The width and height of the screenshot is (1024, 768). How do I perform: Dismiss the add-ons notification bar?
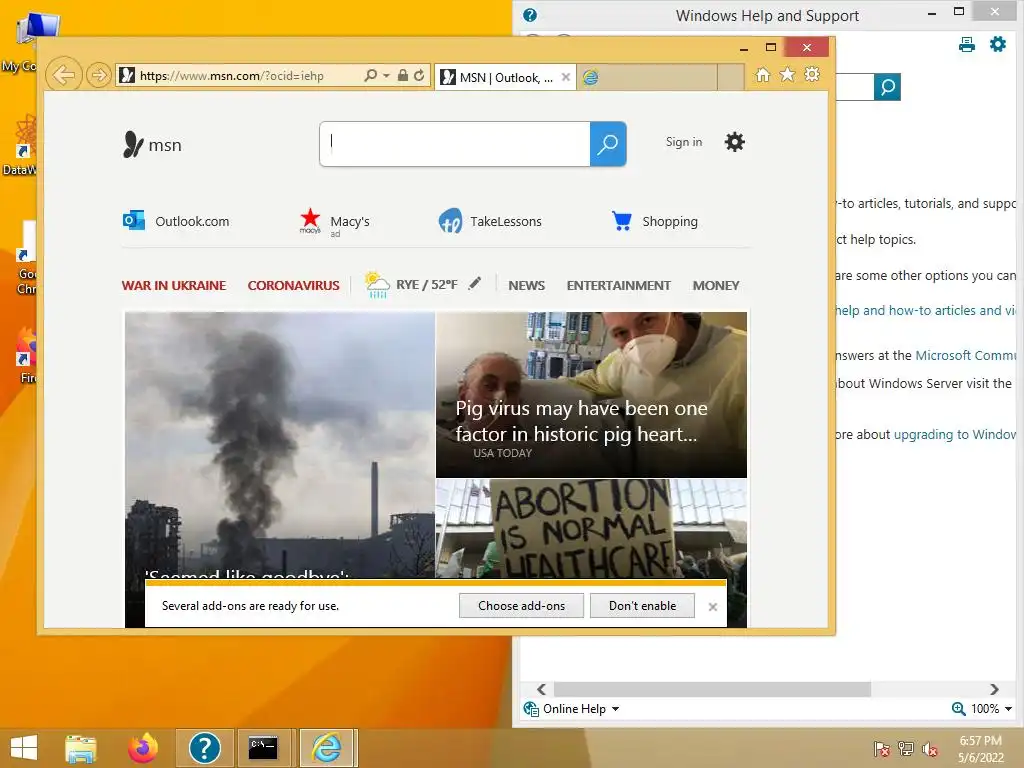[712, 607]
